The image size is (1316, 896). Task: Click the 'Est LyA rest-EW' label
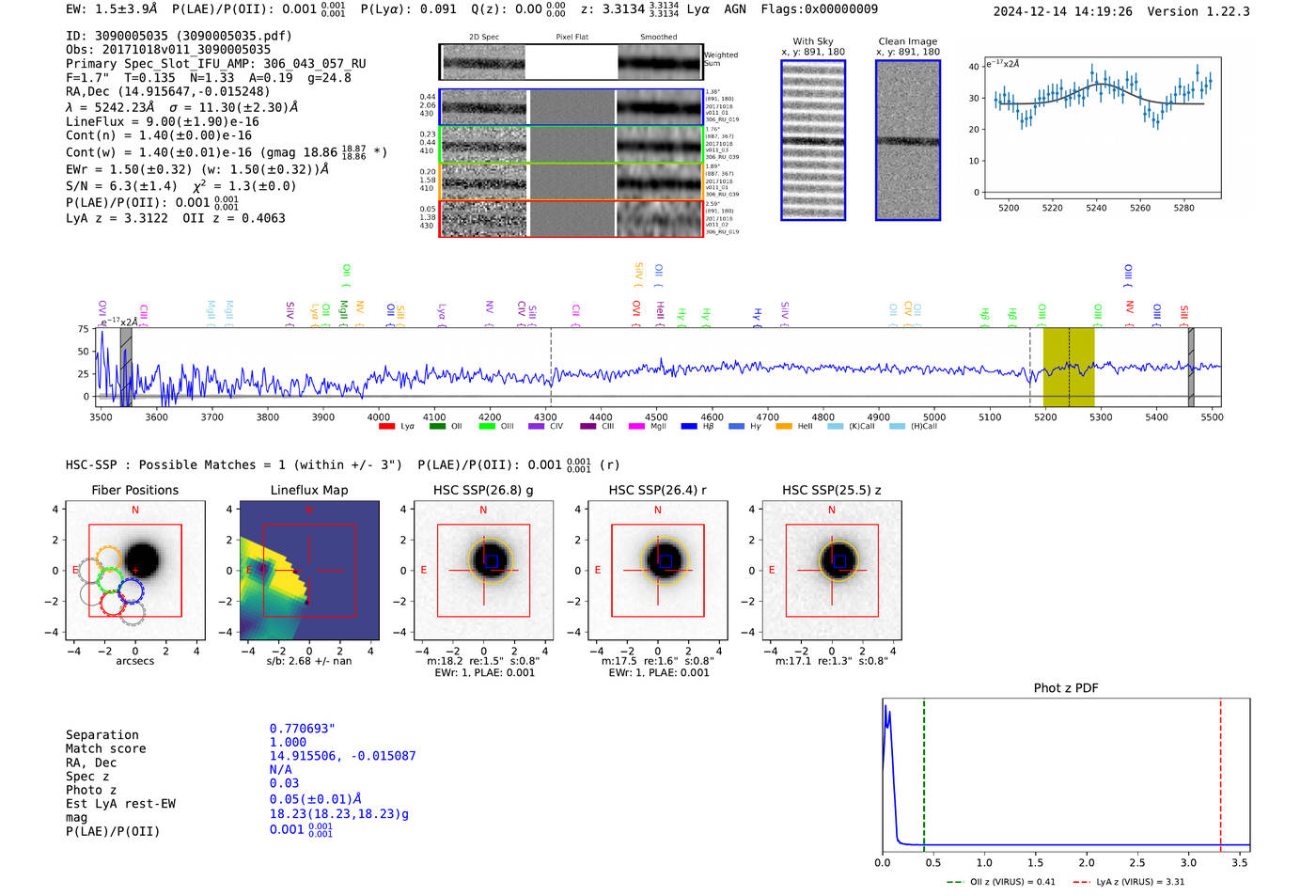tap(120, 804)
